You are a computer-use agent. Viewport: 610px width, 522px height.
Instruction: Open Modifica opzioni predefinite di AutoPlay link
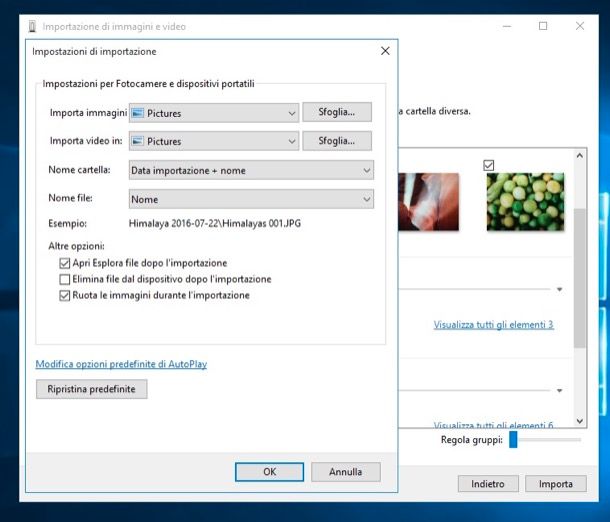coord(121,364)
